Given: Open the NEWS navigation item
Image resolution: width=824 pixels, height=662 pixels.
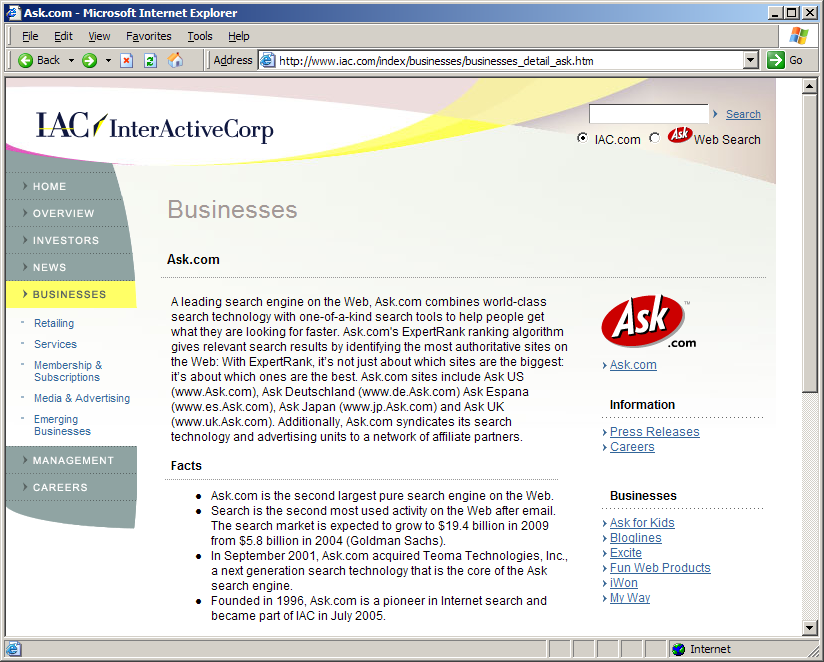Looking at the screenshot, I should (49, 267).
